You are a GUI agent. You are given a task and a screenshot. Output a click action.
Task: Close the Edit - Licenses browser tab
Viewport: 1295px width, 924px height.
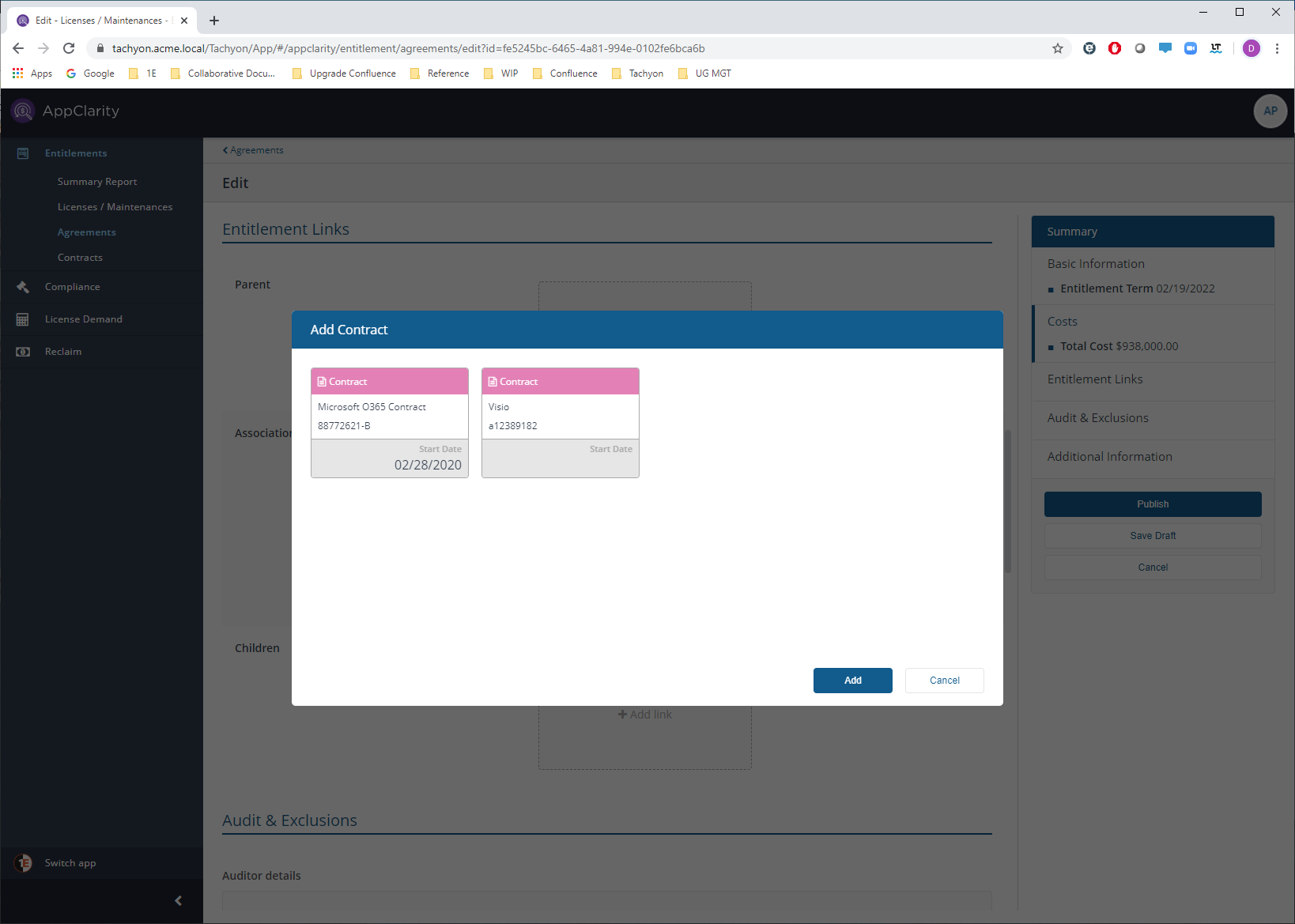pyautogui.click(x=184, y=21)
